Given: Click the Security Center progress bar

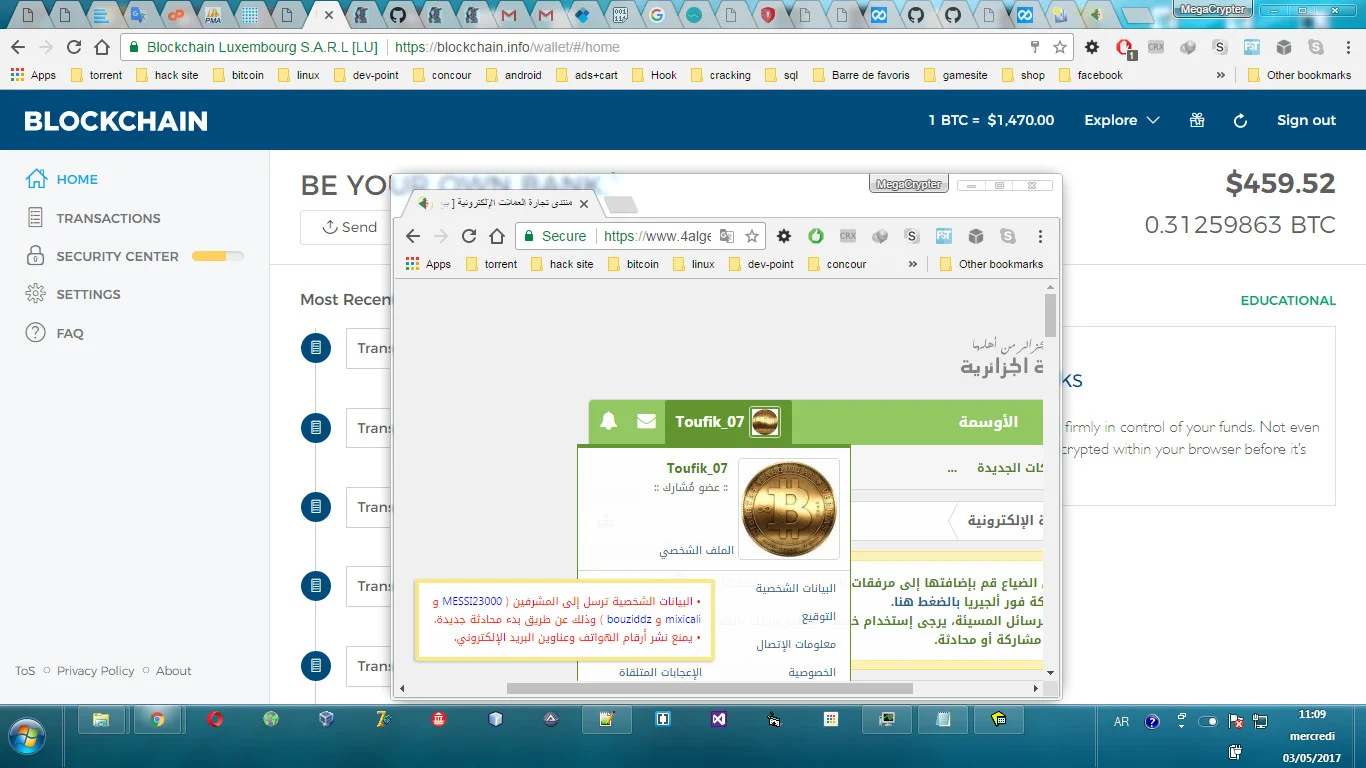Looking at the screenshot, I should point(217,256).
